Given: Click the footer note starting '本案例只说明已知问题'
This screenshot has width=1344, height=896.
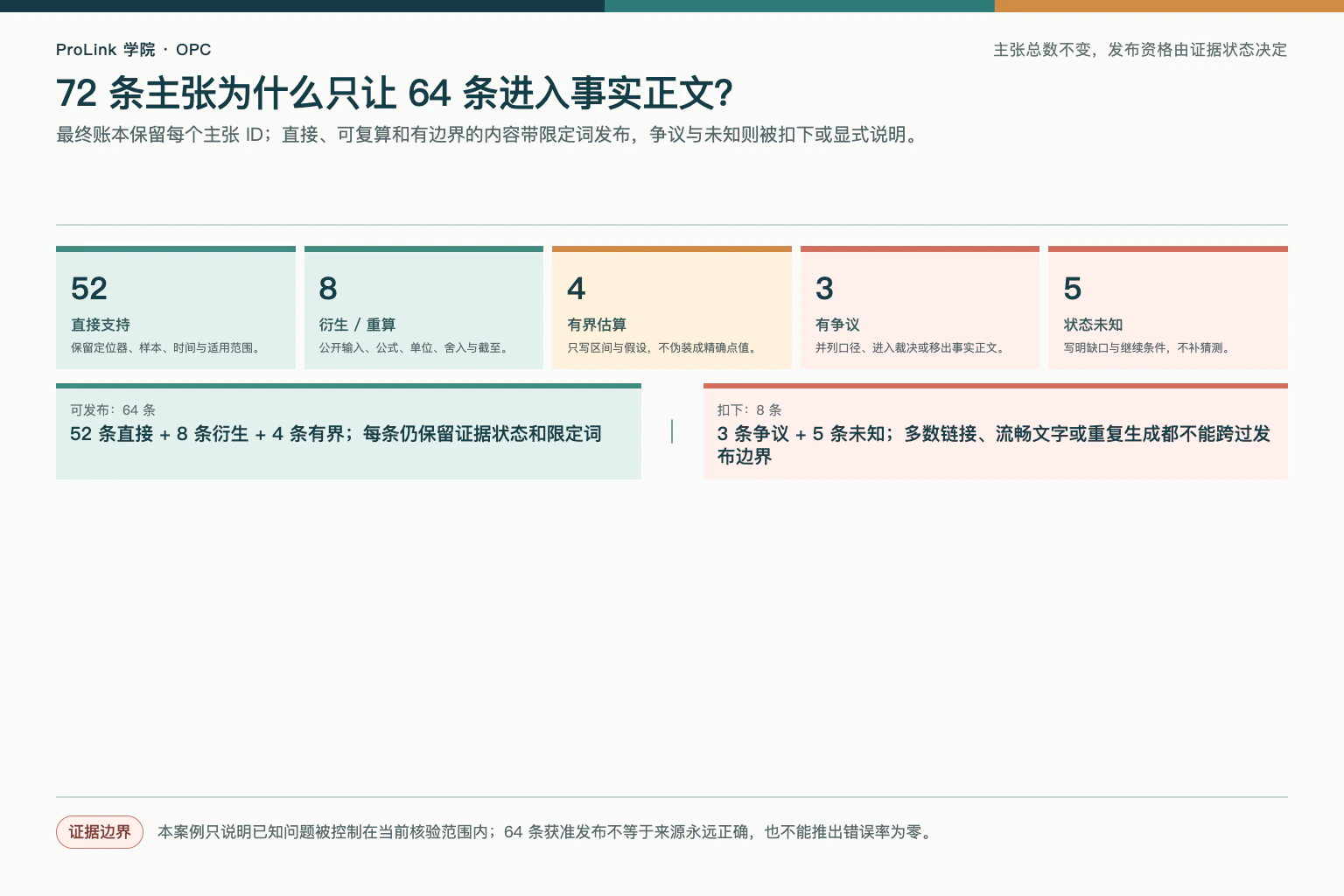Looking at the screenshot, I should click(546, 832).
